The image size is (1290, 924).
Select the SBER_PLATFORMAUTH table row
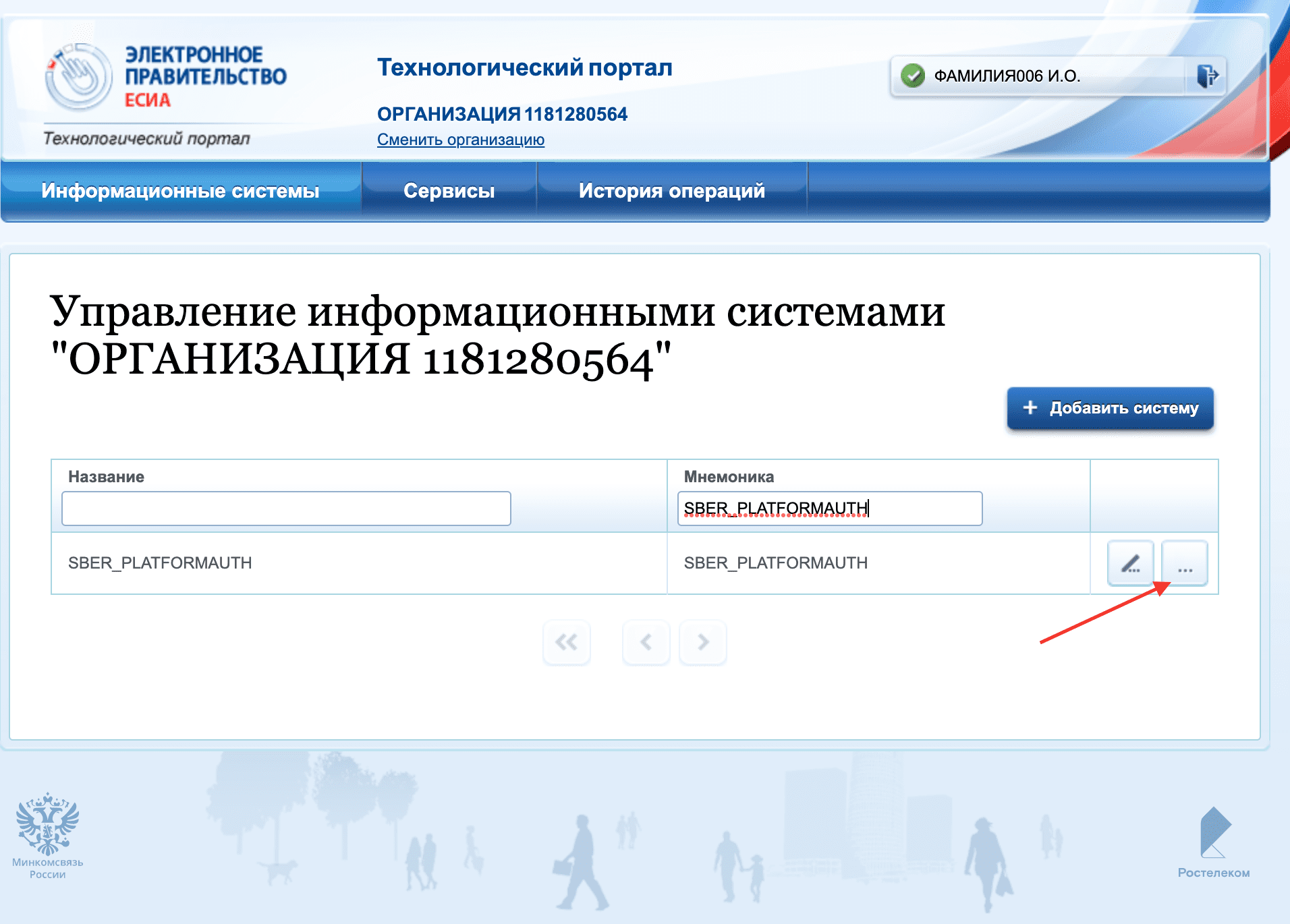click(x=337, y=562)
